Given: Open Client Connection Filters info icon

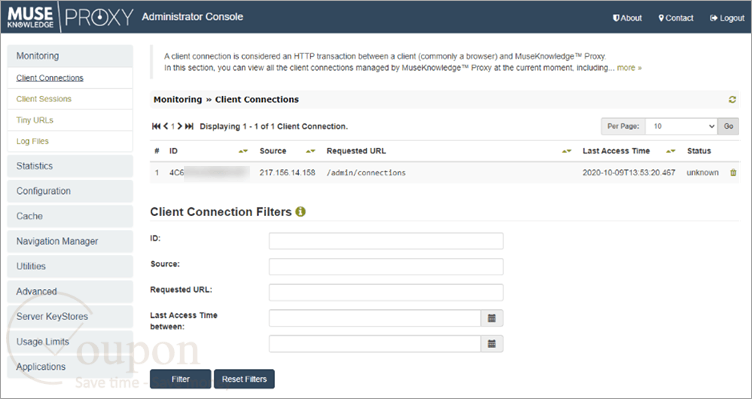Looking at the screenshot, I should (x=300, y=211).
